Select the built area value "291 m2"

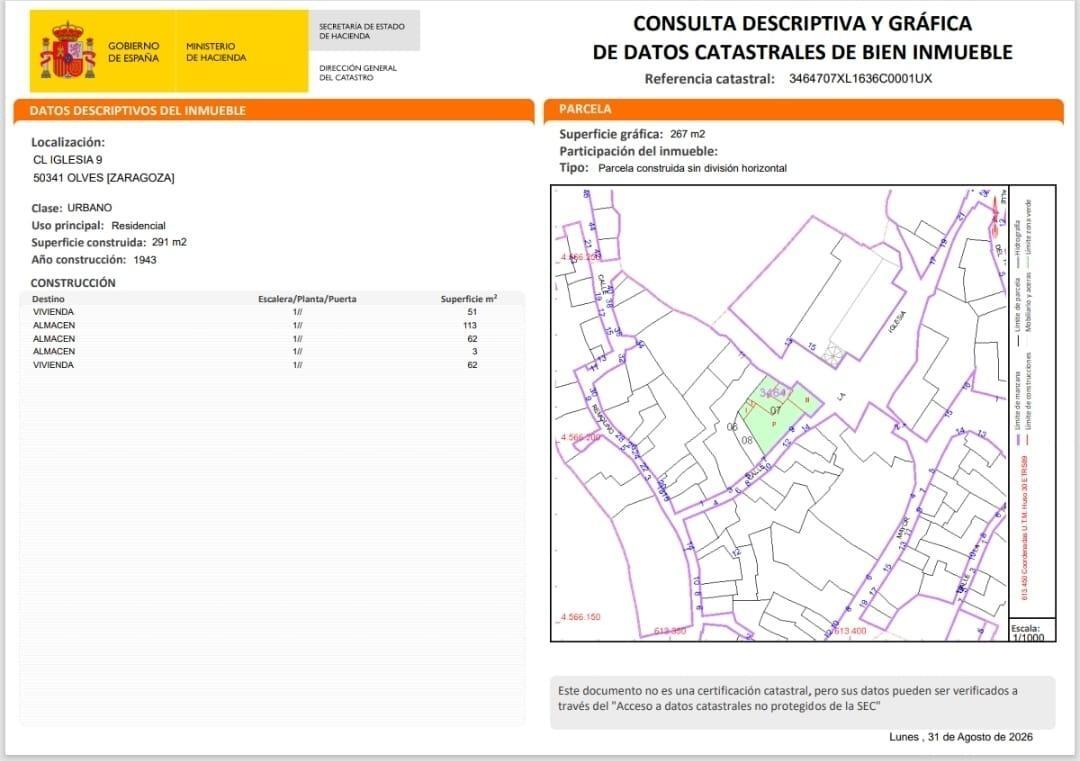pyautogui.click(x=169, y=242)
